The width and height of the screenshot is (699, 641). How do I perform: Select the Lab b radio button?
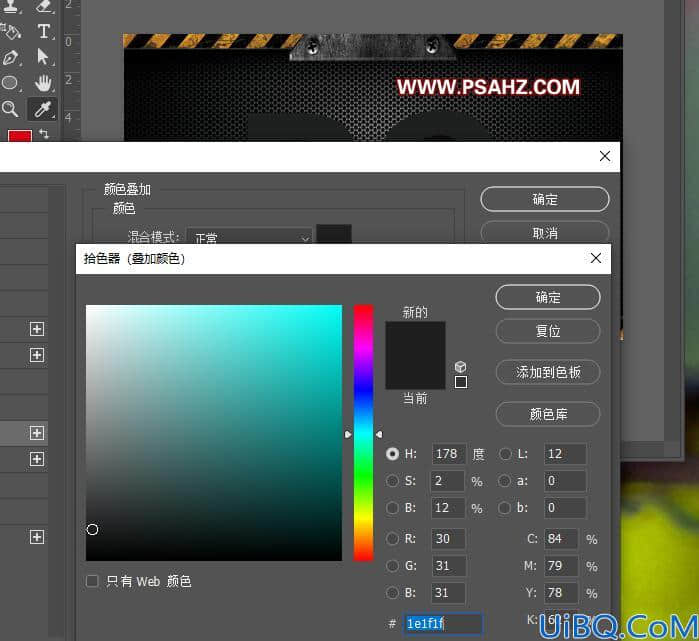504,508
